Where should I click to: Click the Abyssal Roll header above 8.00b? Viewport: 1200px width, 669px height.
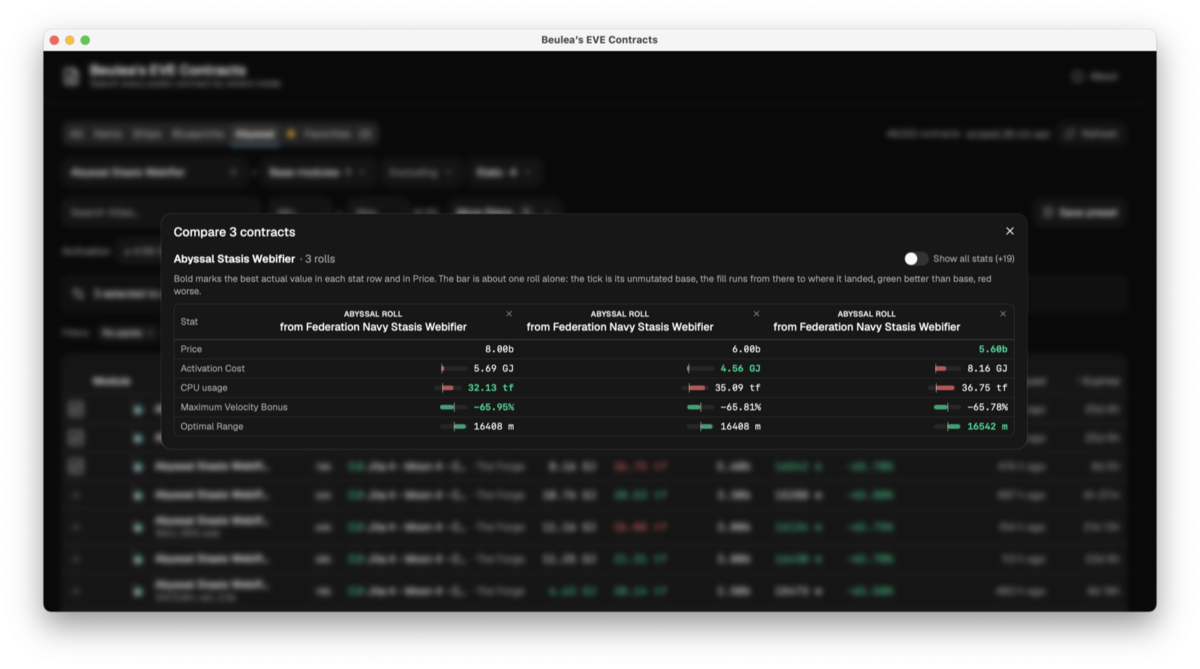tap(373, 314)
